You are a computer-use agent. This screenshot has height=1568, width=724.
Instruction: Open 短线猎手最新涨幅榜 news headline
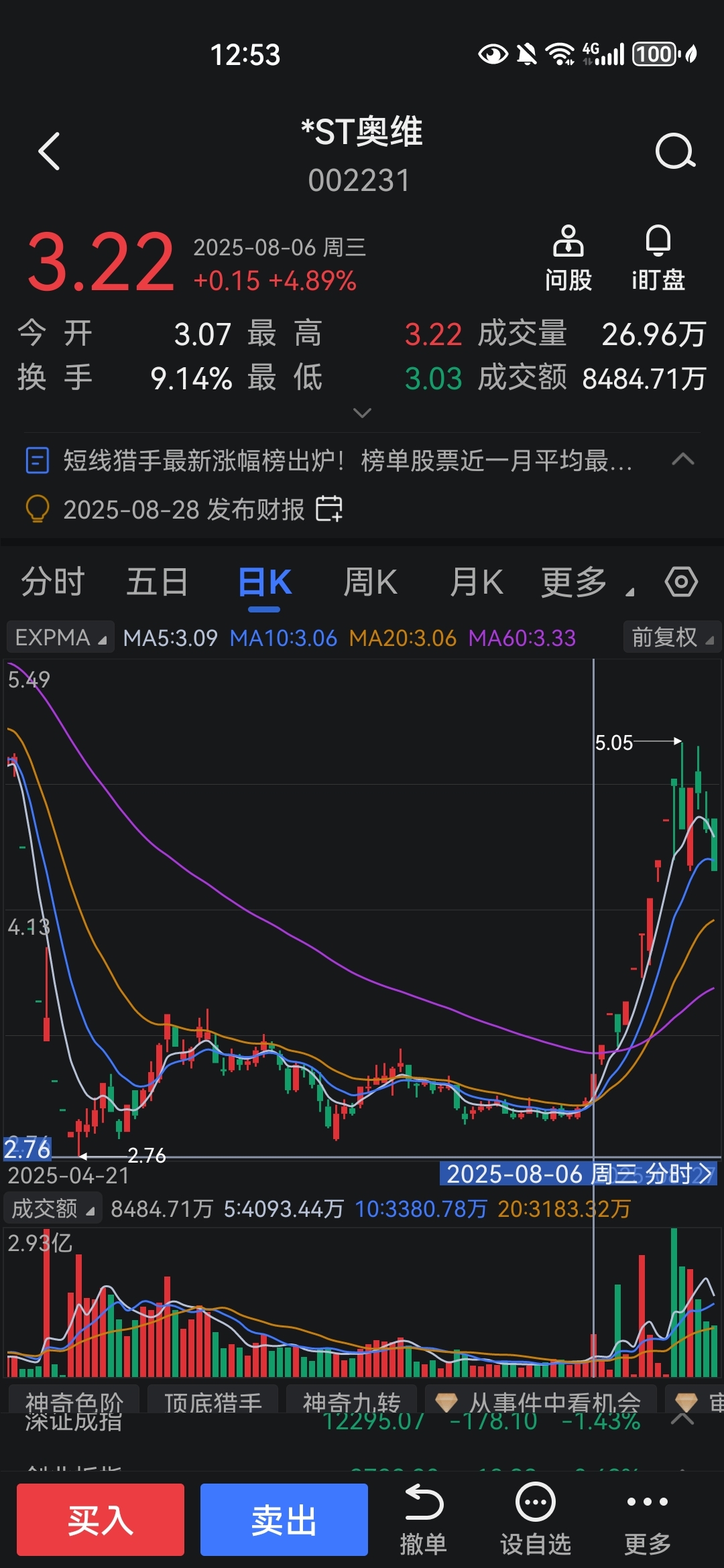(x=348, y=461)
